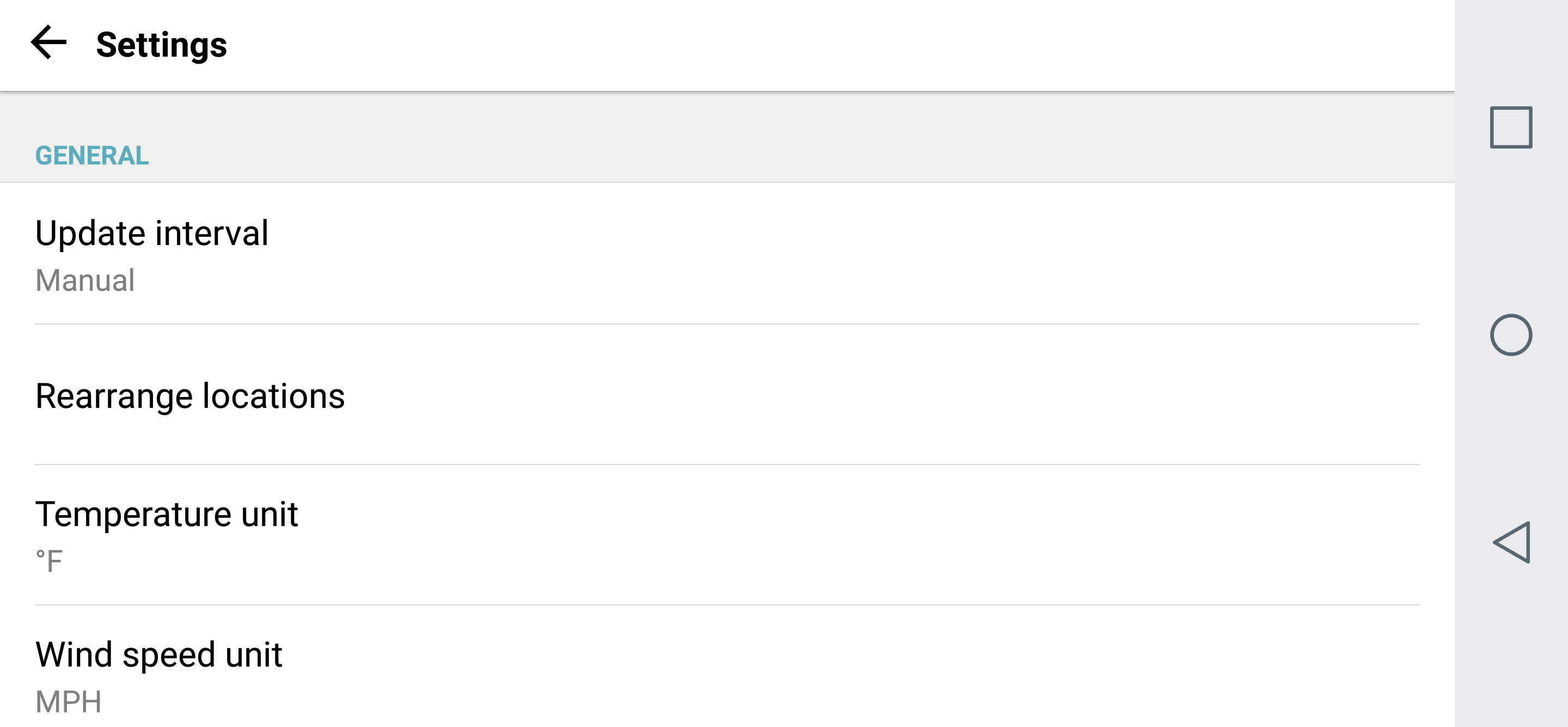Click the GENERAL section header

[x=92, y=155]
